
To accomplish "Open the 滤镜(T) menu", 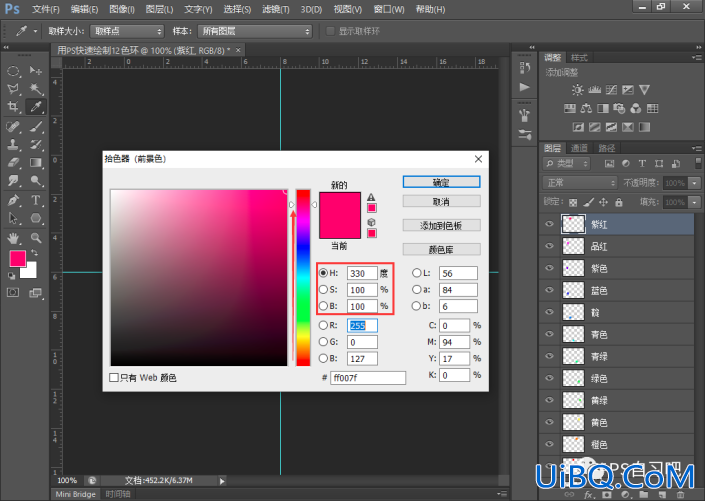I will click(276, 9).
